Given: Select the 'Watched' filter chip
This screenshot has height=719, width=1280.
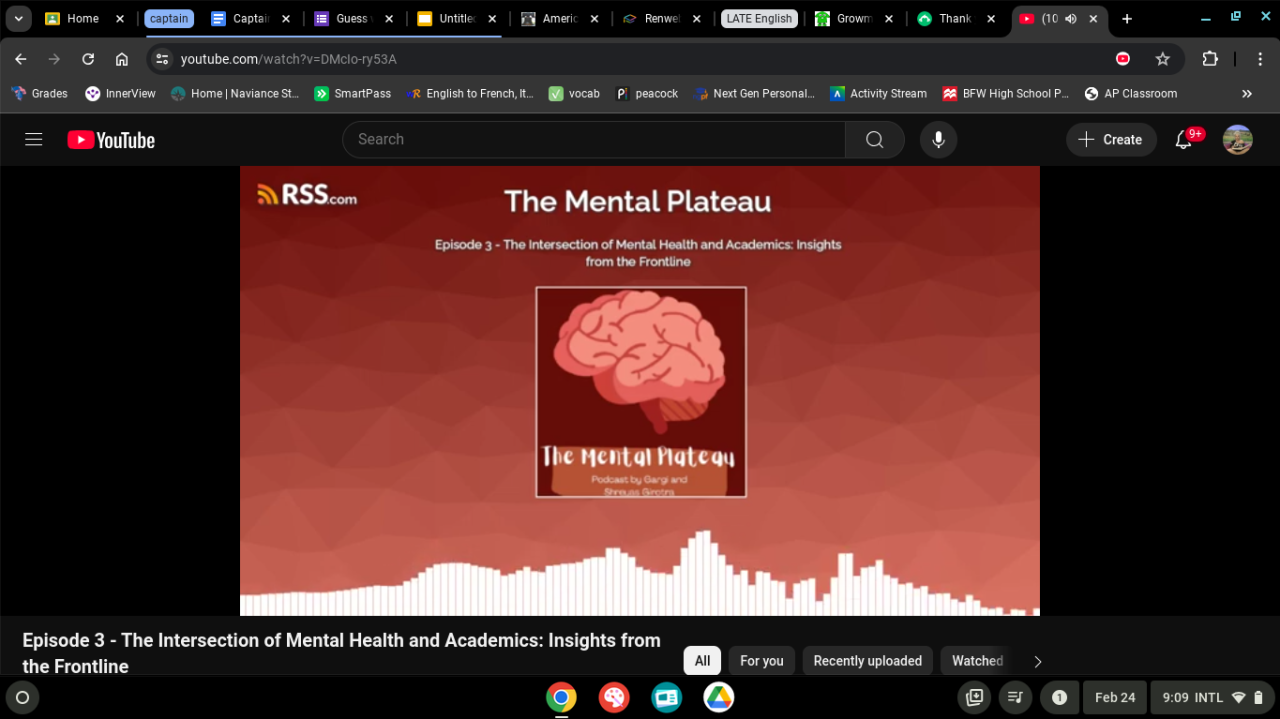Looking at the screenshot, I should tap(977, 661).
